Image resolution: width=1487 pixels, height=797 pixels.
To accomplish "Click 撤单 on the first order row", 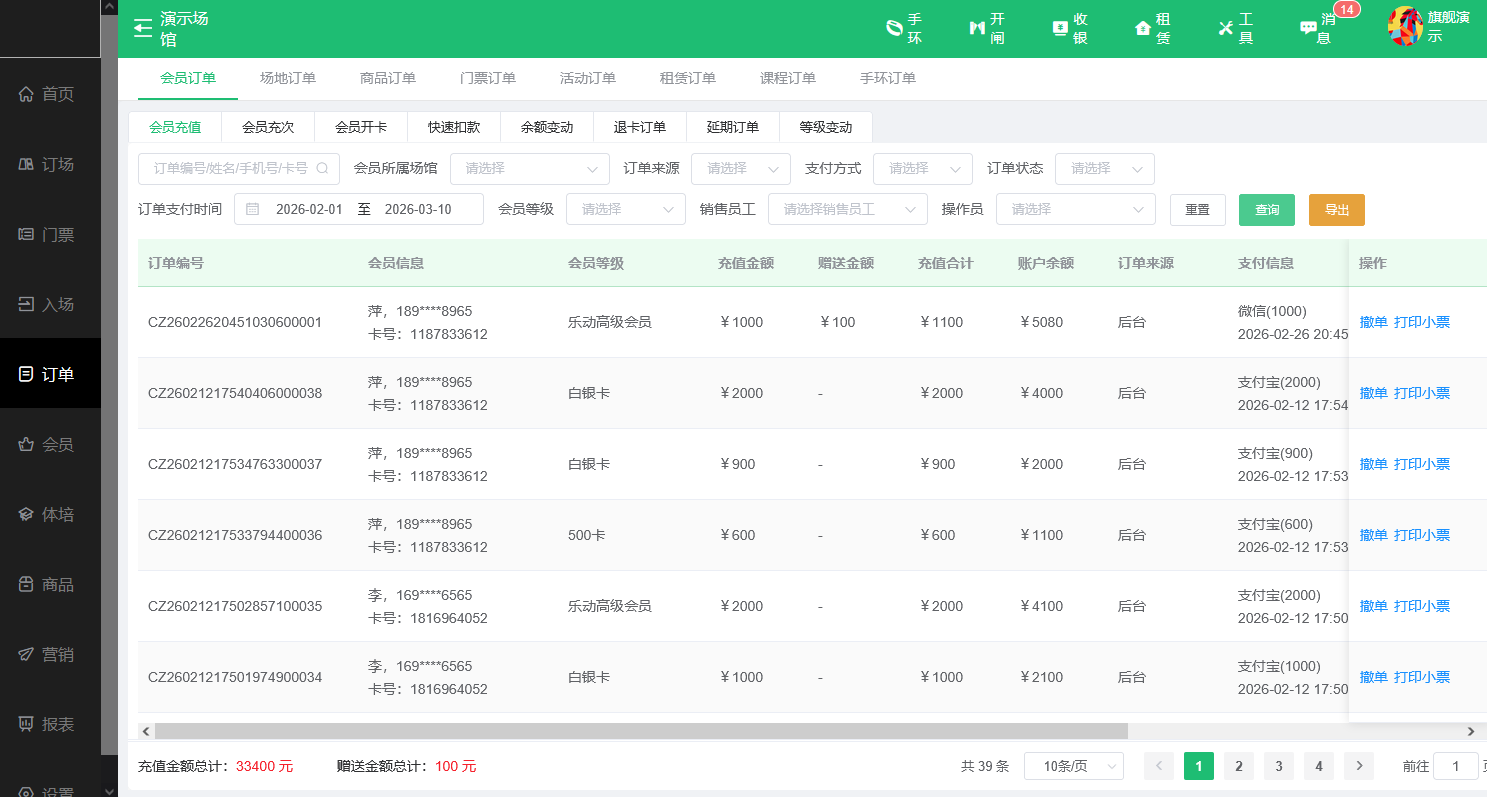I will [x=1373, y=321].
